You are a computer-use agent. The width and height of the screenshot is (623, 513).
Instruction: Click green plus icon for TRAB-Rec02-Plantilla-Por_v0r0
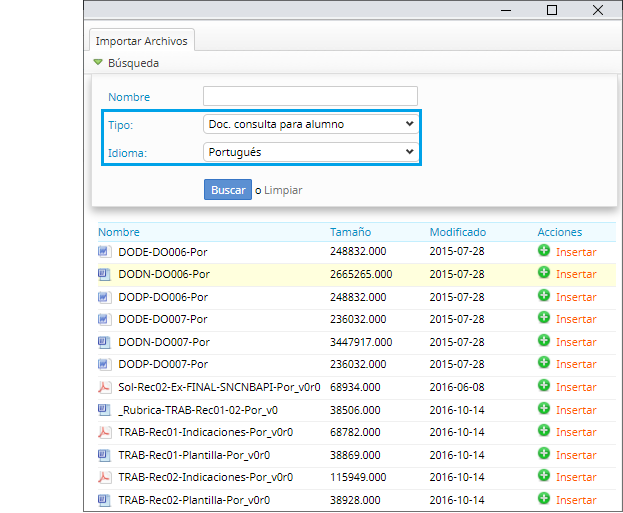click(x=544, y=498)
